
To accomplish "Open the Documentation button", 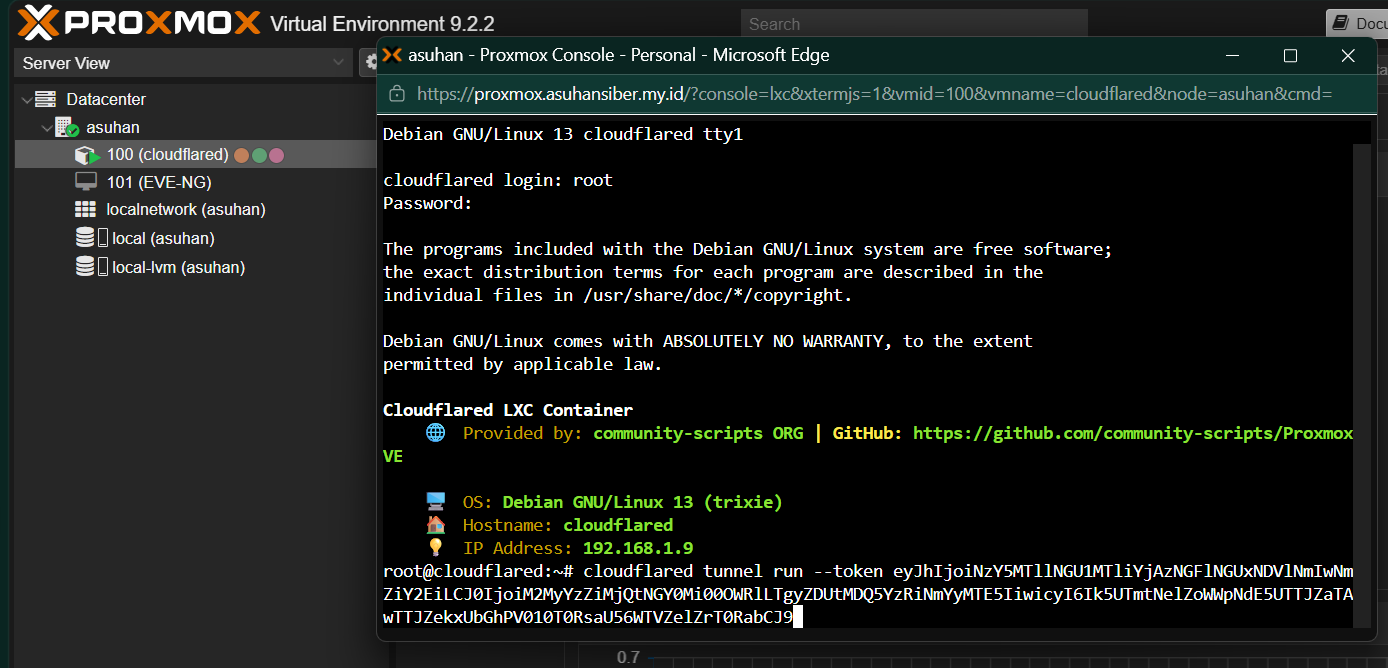I will [x=1357, y=24].
